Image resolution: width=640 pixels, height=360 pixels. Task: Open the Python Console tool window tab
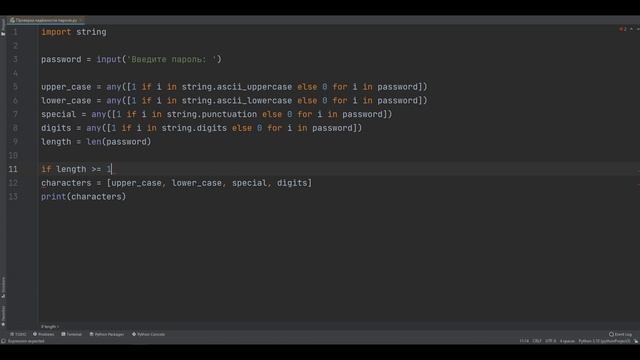tap(149, 334)
